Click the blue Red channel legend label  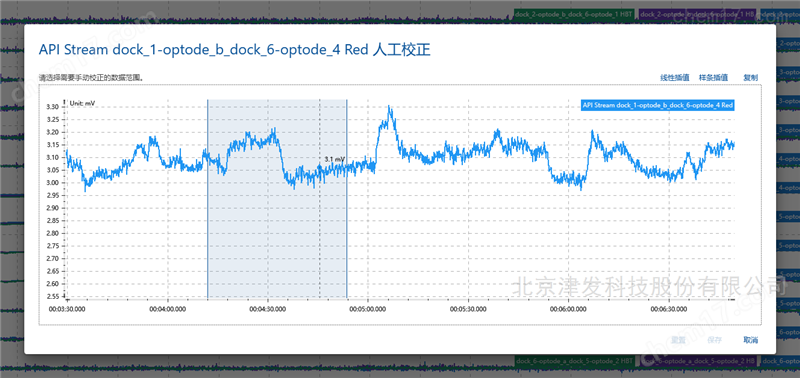click(658, 105)
